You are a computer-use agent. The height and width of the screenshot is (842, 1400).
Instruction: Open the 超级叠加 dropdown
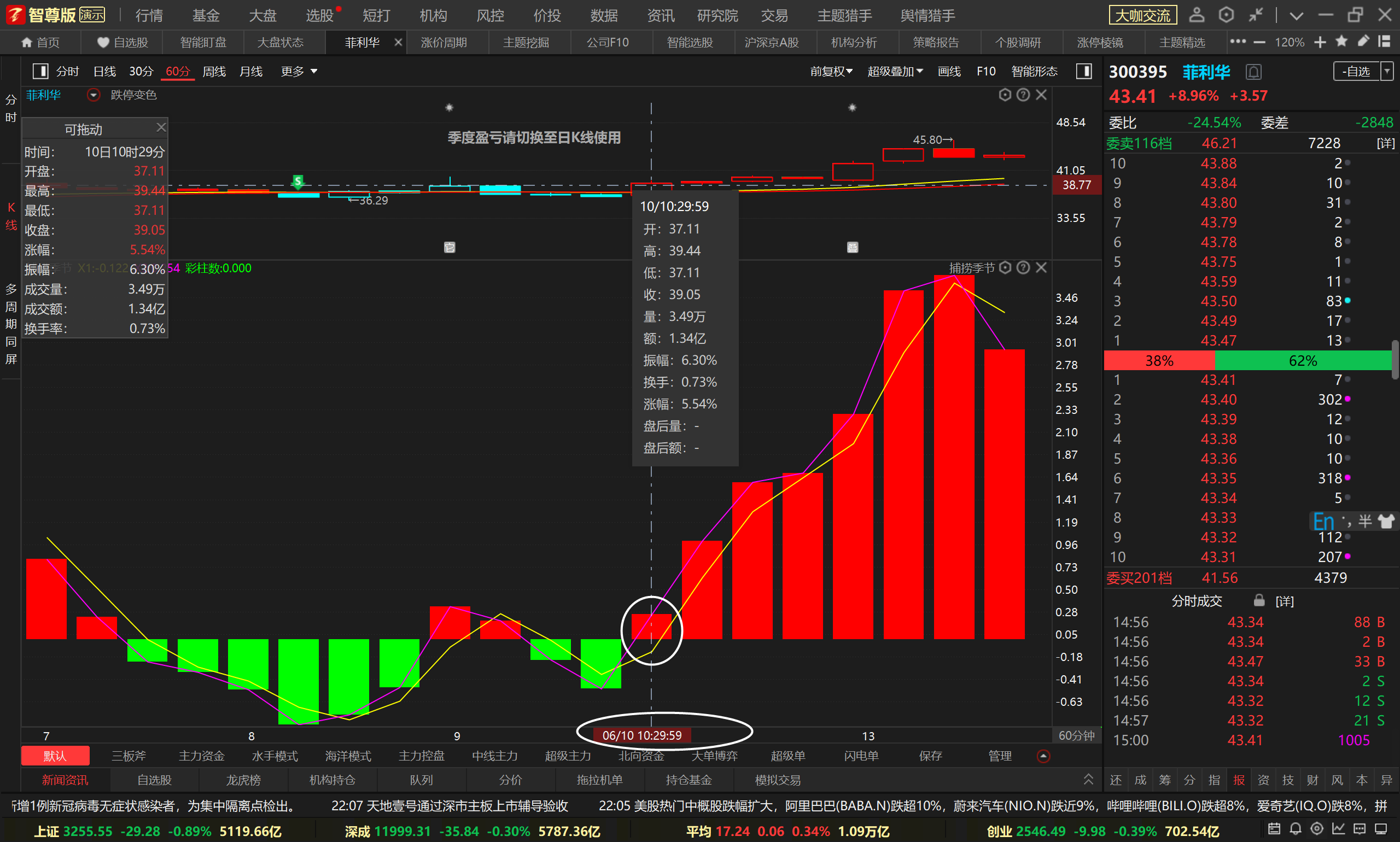[895, 72]
